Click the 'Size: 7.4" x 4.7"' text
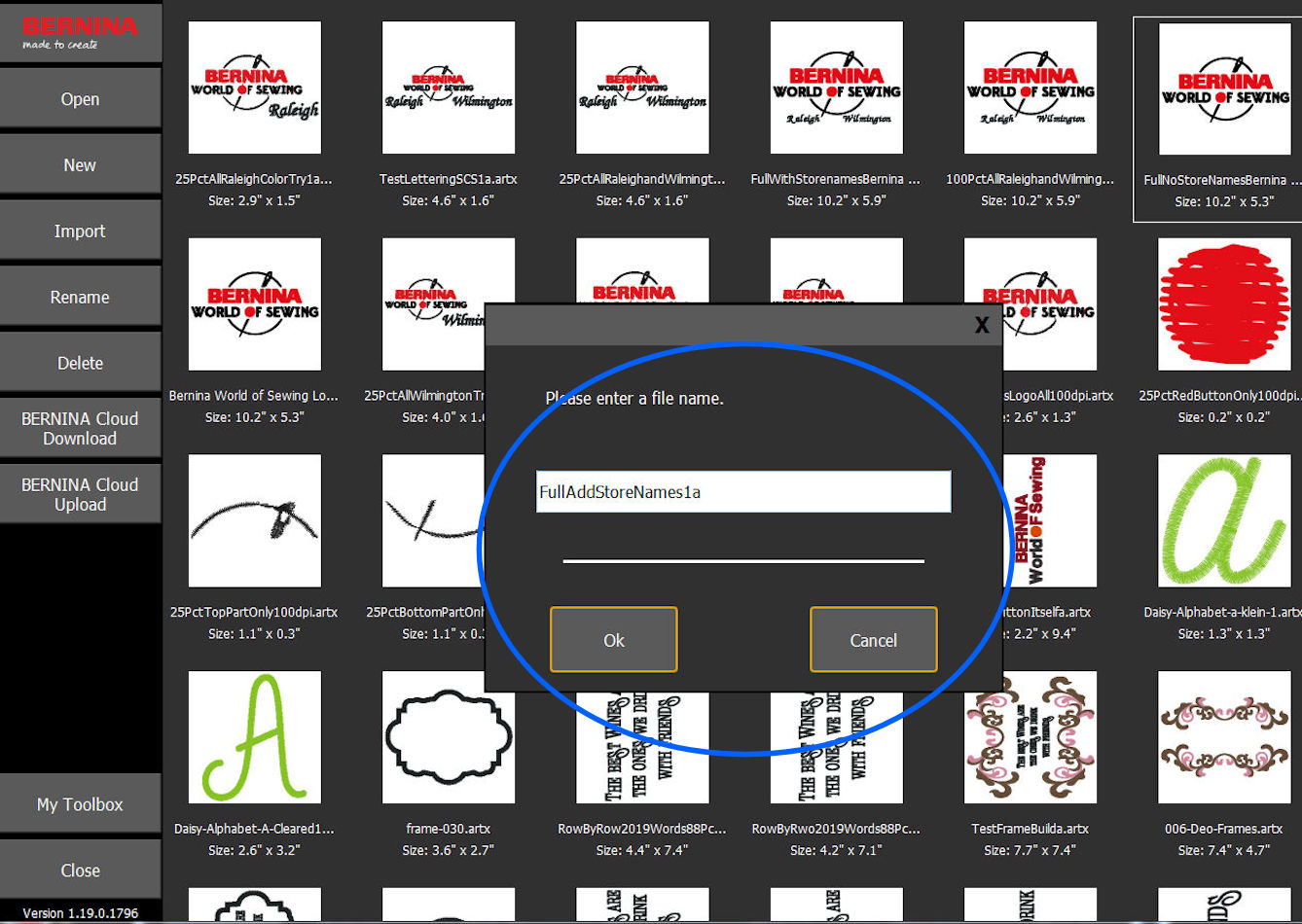This screenshot has width=1302, height=924. pyautogui.click(x=1224, y=850)
